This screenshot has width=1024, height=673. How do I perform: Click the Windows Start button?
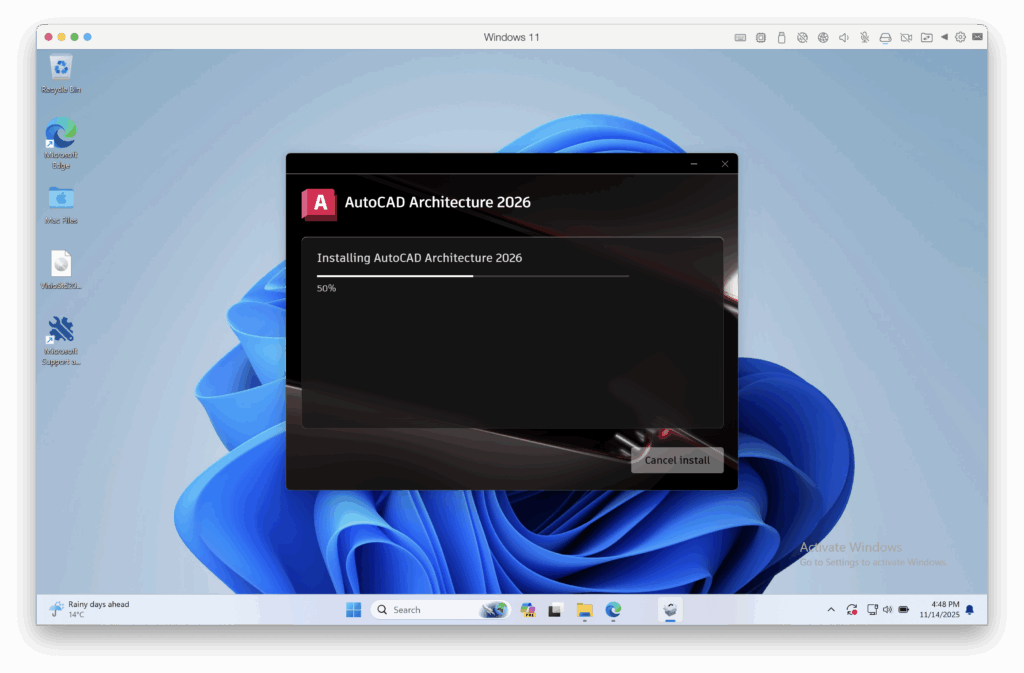[x=353, y=609]
